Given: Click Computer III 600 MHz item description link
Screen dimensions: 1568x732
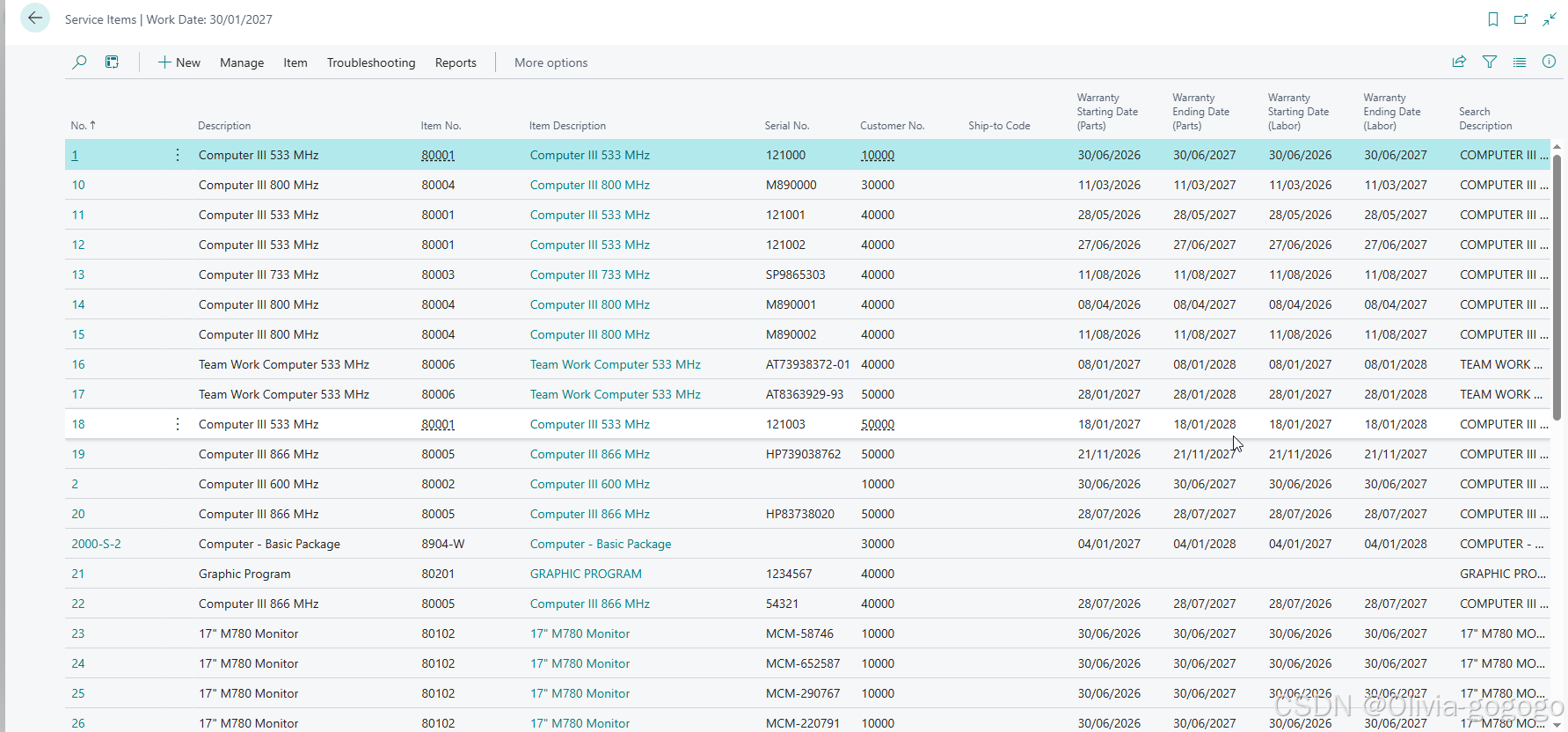Looking at the screenshot, I should 590,484.
